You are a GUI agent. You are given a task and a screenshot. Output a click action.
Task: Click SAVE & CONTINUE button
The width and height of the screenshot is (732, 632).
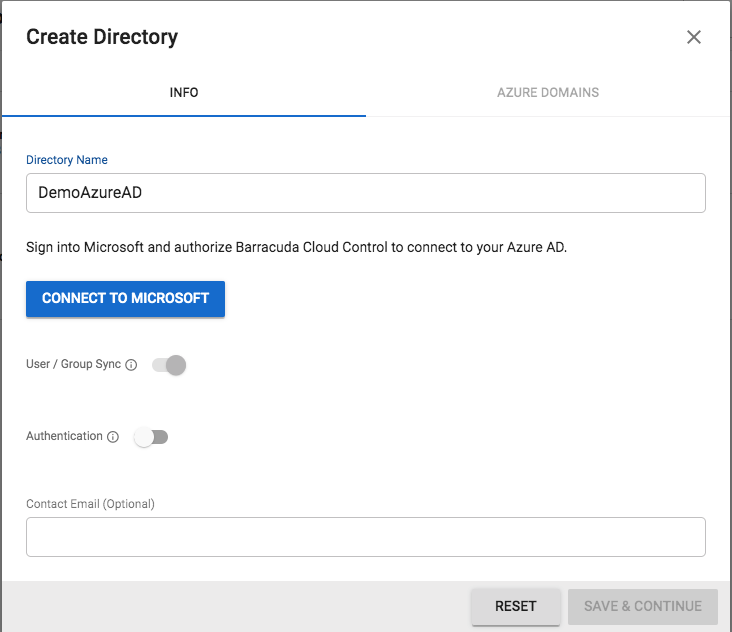[643, 606]
